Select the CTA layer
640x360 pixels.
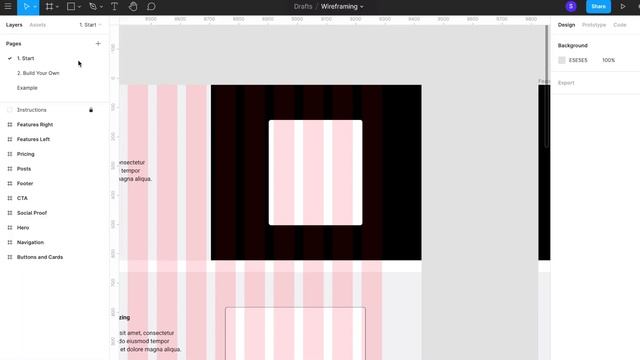[22, 198]
